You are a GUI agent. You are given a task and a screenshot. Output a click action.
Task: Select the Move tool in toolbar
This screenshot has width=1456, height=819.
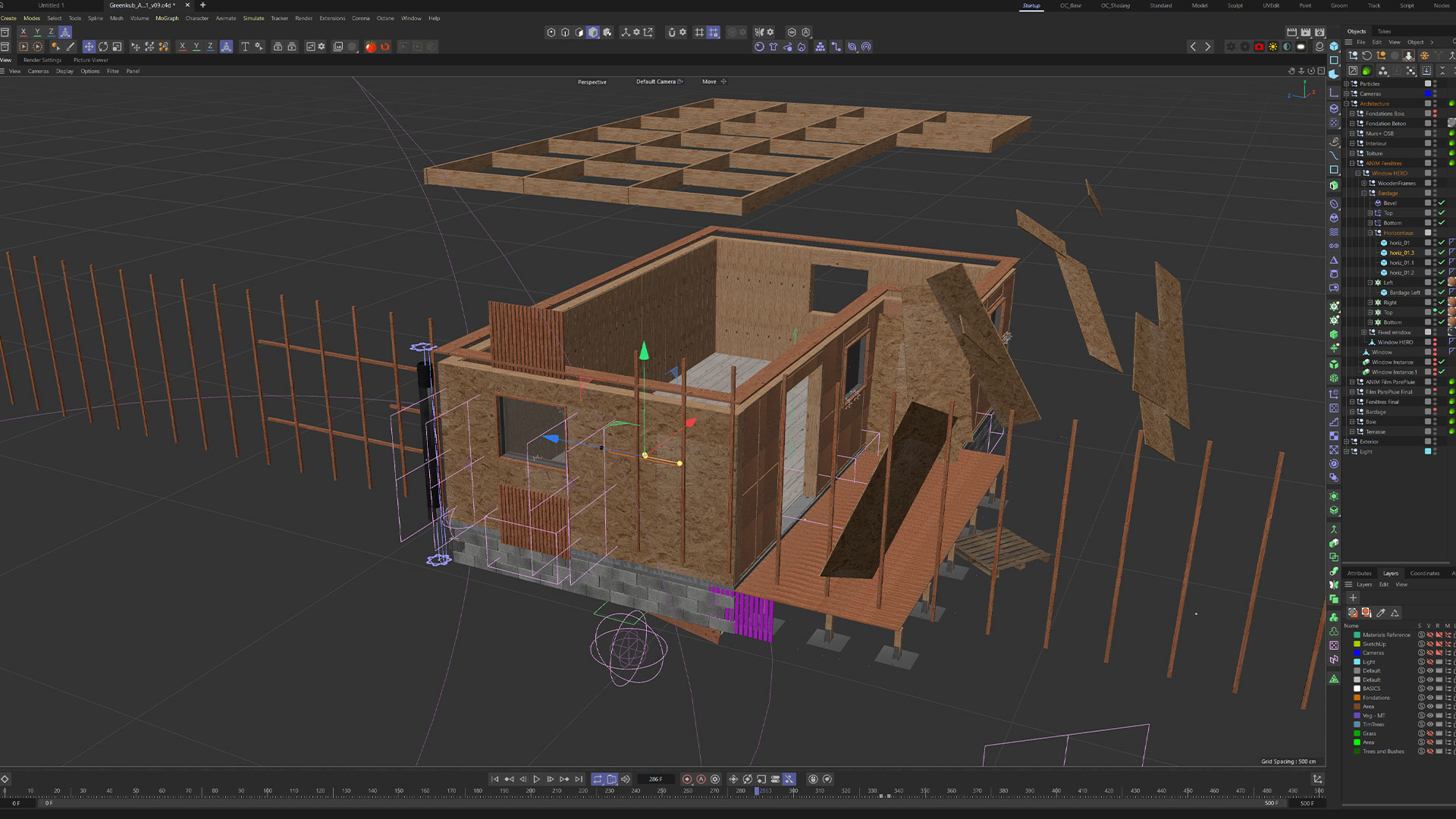point(89,47)
